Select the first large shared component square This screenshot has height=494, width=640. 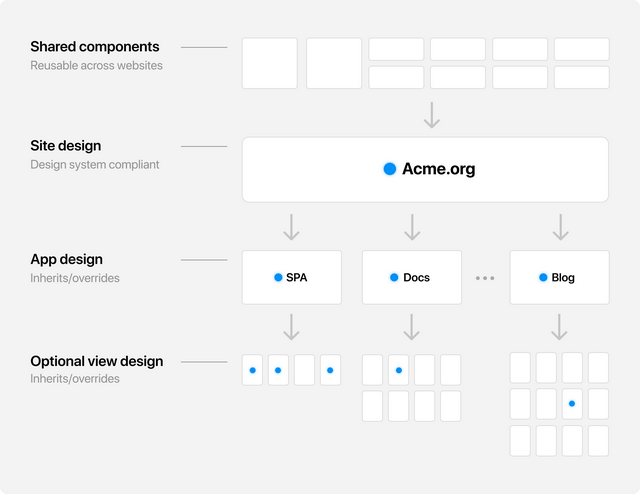(x=270, y=63)
